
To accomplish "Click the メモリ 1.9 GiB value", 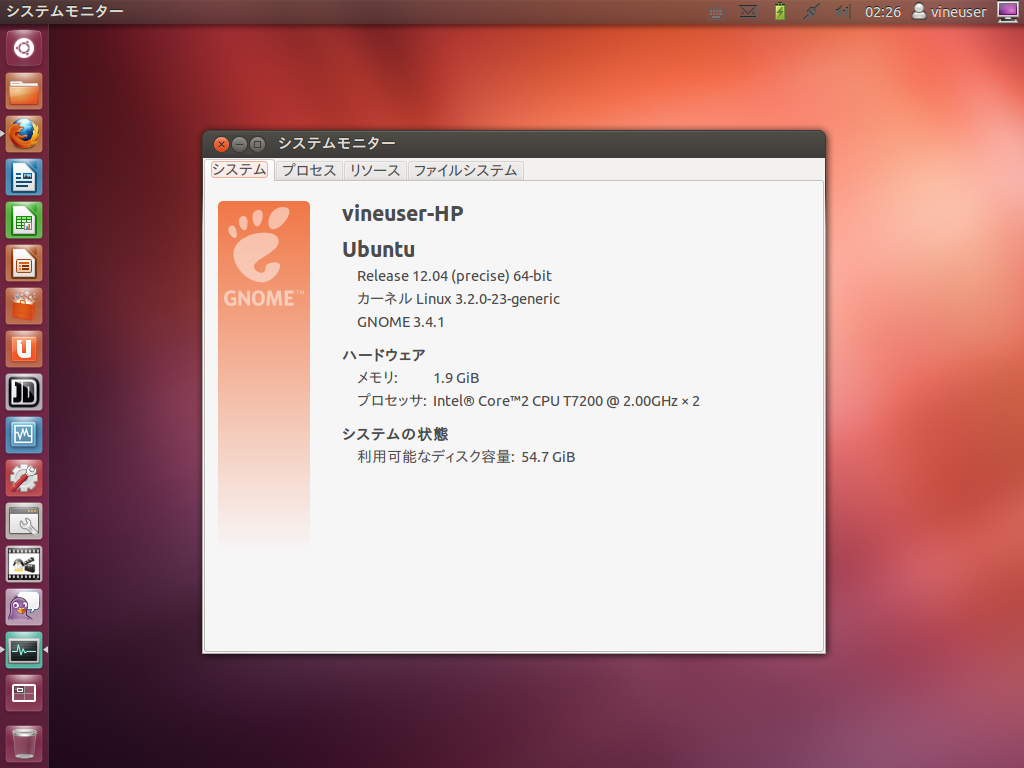I will tap(456, 378).
